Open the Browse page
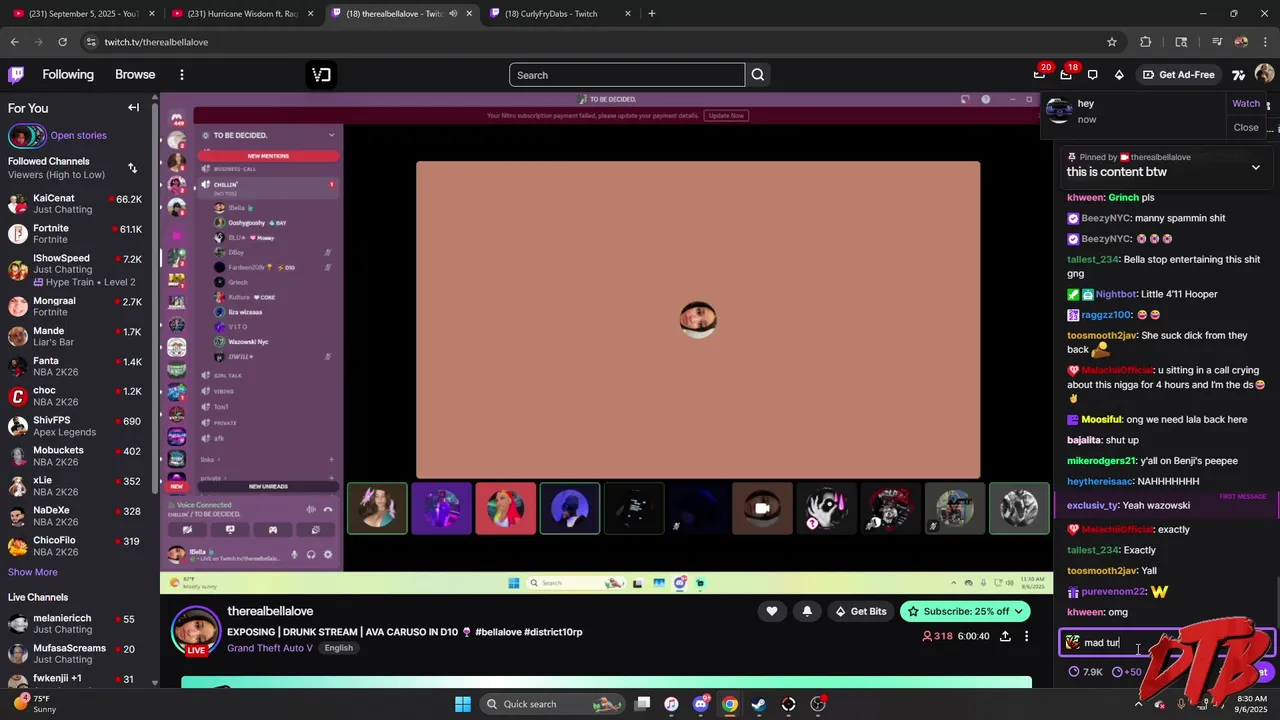 (x=135, y=75)
